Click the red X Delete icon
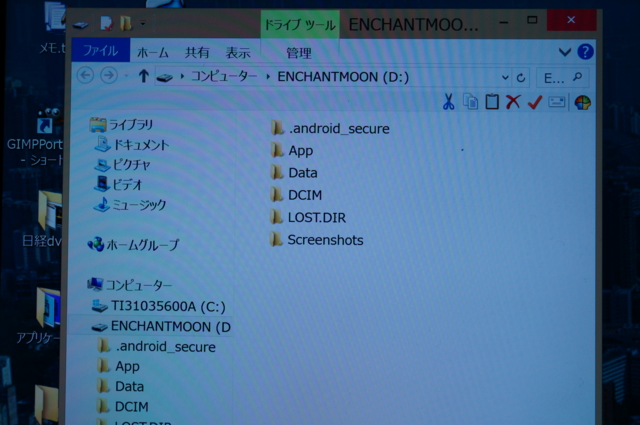This screenshot has width=640, height=425. coord(513,102)
